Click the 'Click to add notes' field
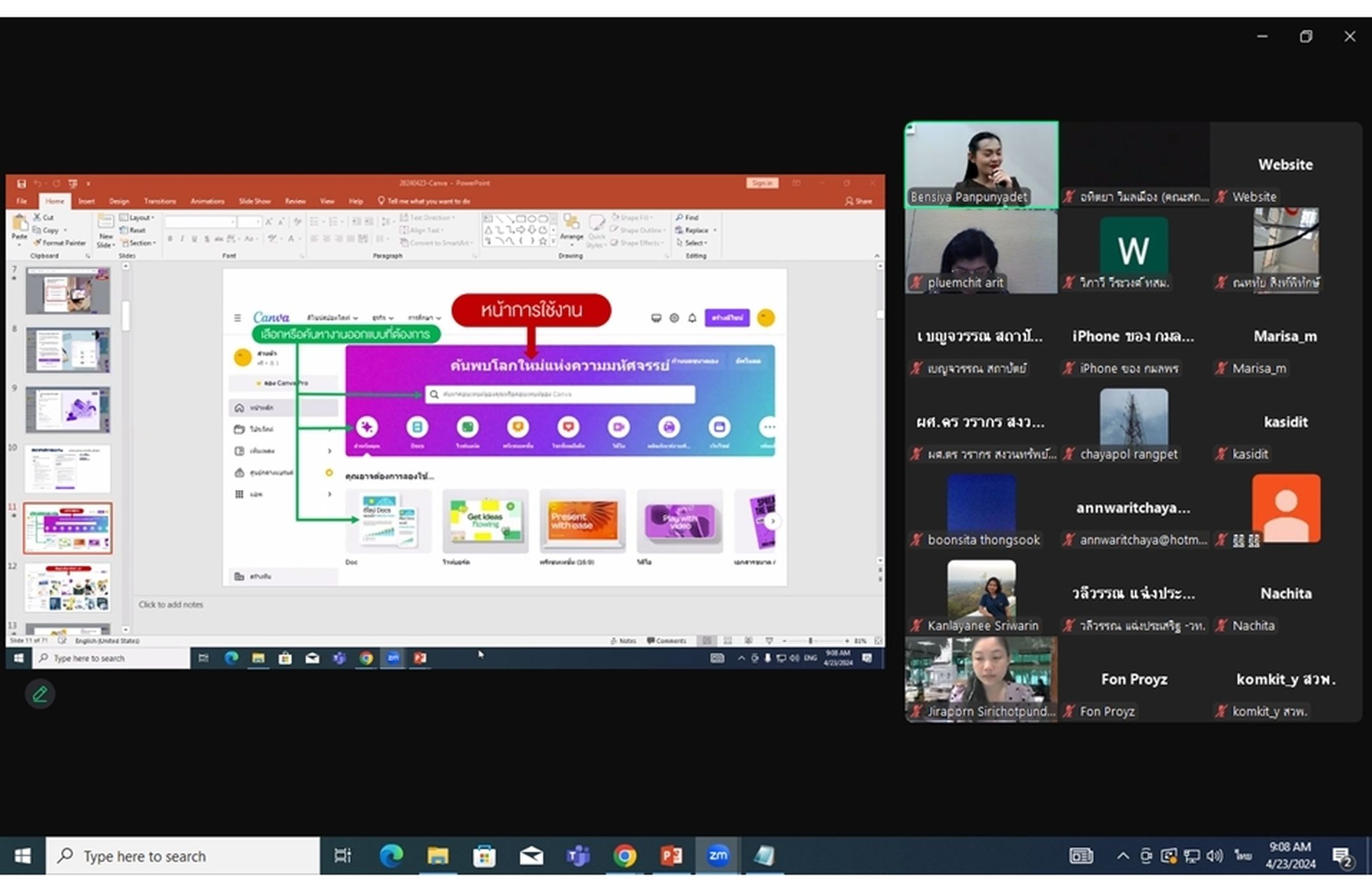This screenshot has height=892, width=1372. tap(171, 604)
